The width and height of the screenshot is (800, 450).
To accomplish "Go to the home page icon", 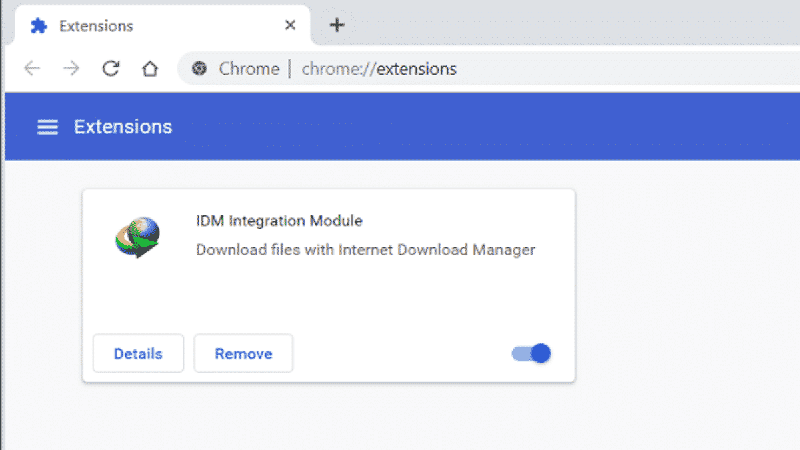I will coord(150,68).
